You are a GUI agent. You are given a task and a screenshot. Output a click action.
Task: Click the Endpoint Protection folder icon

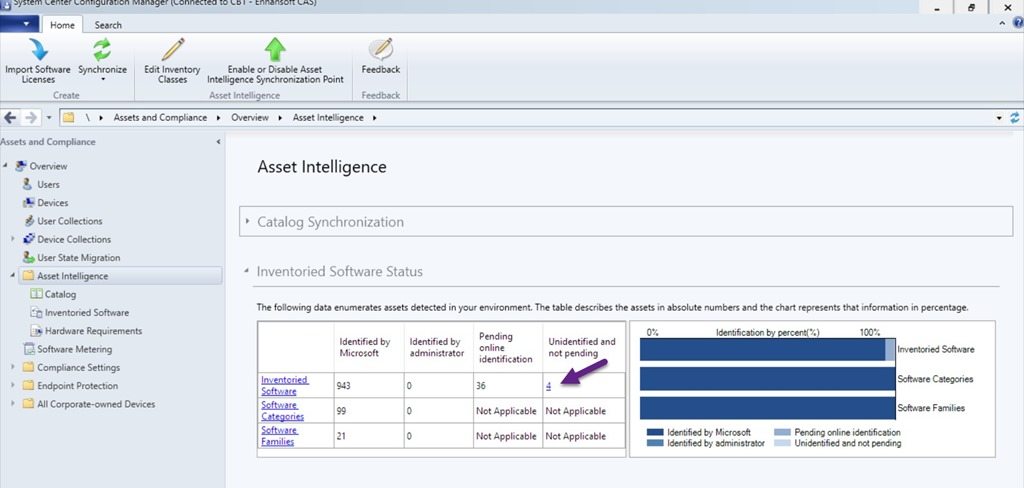tap(28, 385)
